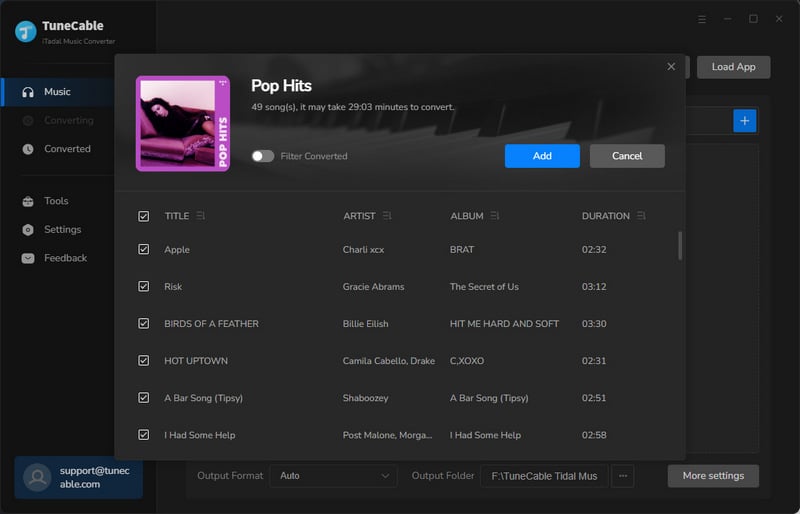Screen dimensions: 800x514
Task: Click the Converted clock icon
Action: [28, 149]
